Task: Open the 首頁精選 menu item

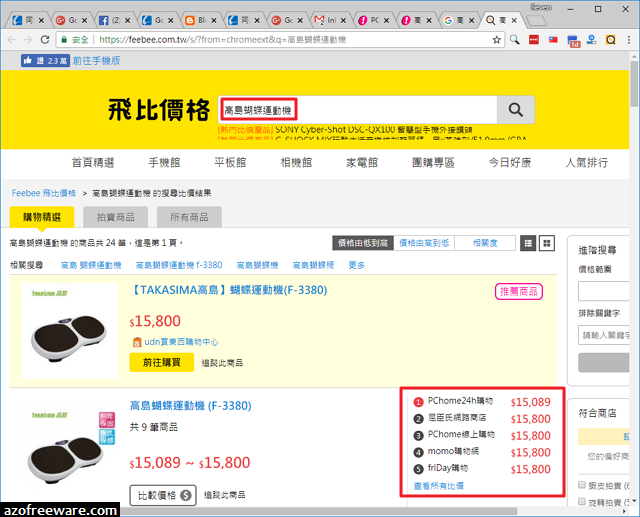Action: point(93,163)
